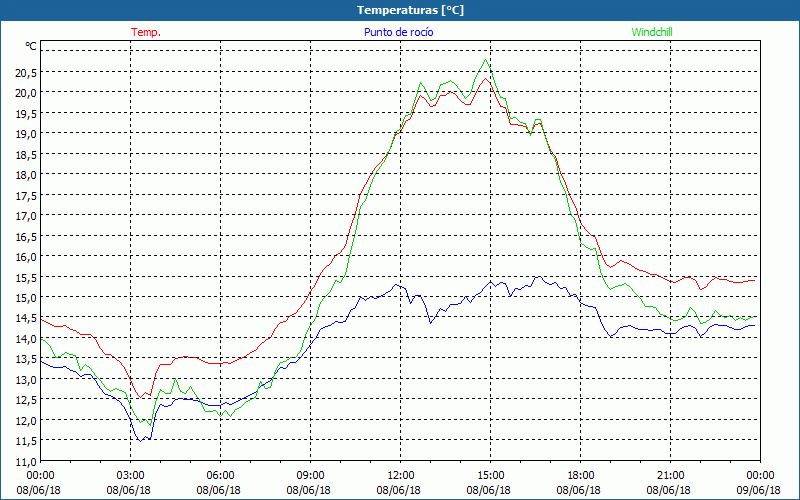Click the 13,5 y-axis value
The width and height of the screenshot is (800, 500).
pos(26,359)
